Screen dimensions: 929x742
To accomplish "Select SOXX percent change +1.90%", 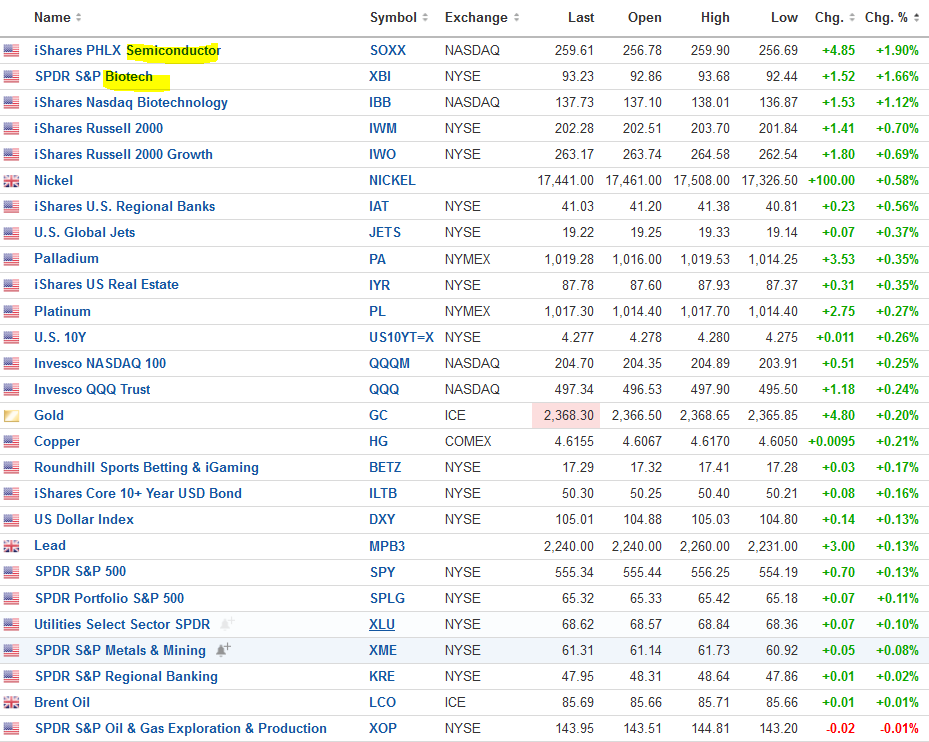I will [898, 50].
